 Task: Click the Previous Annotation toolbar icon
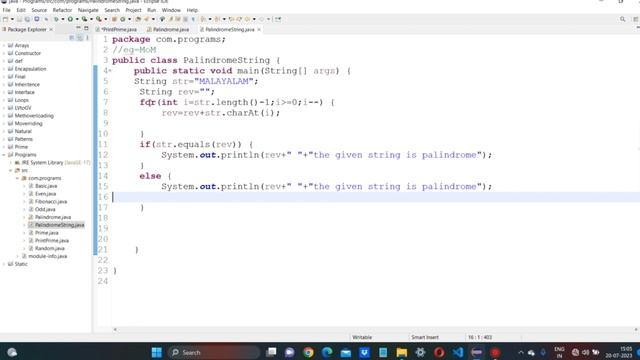pyautogui.click(x=217, y=19)
